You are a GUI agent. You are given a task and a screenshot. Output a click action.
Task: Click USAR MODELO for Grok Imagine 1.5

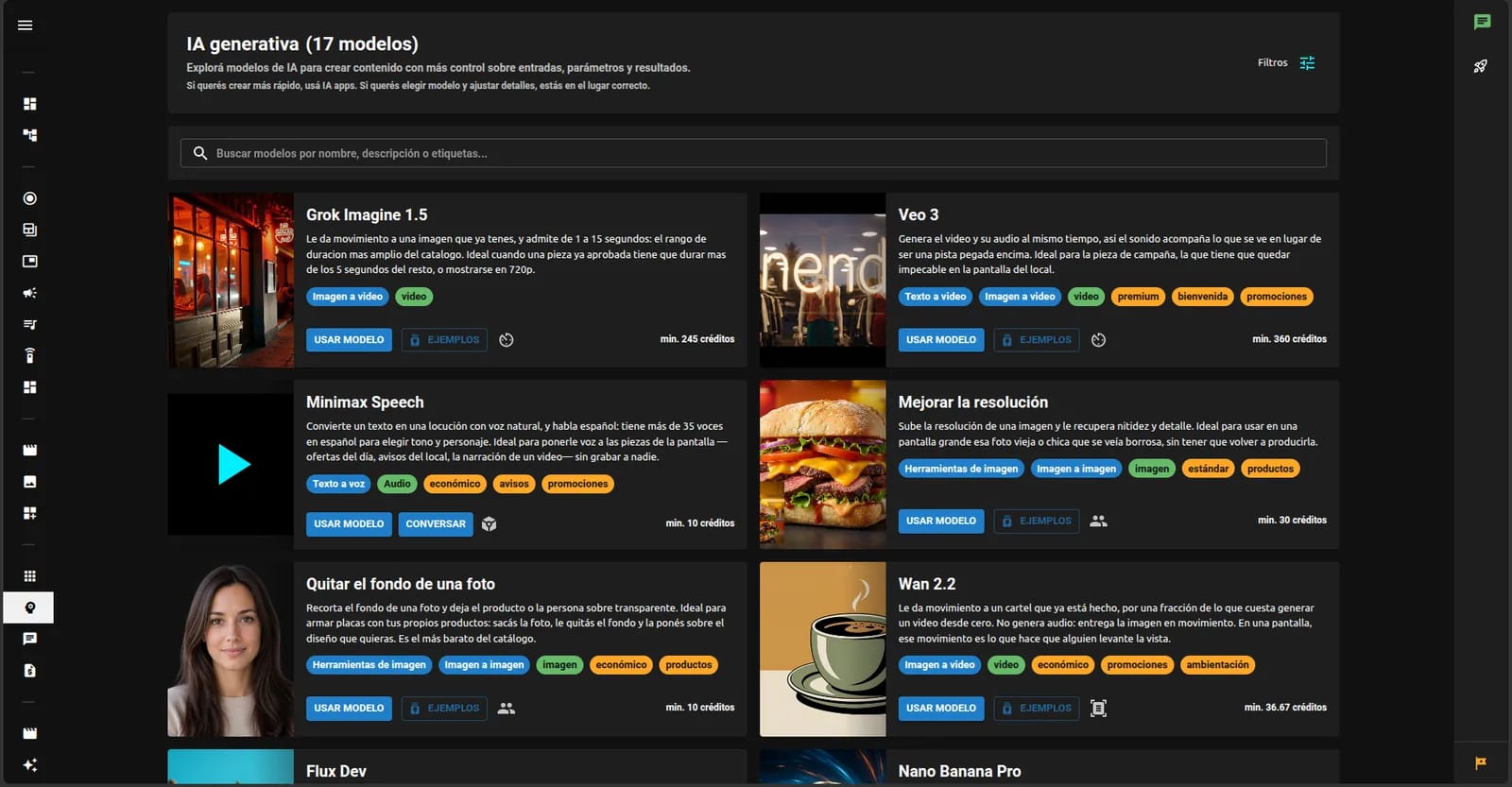(349, 340)
